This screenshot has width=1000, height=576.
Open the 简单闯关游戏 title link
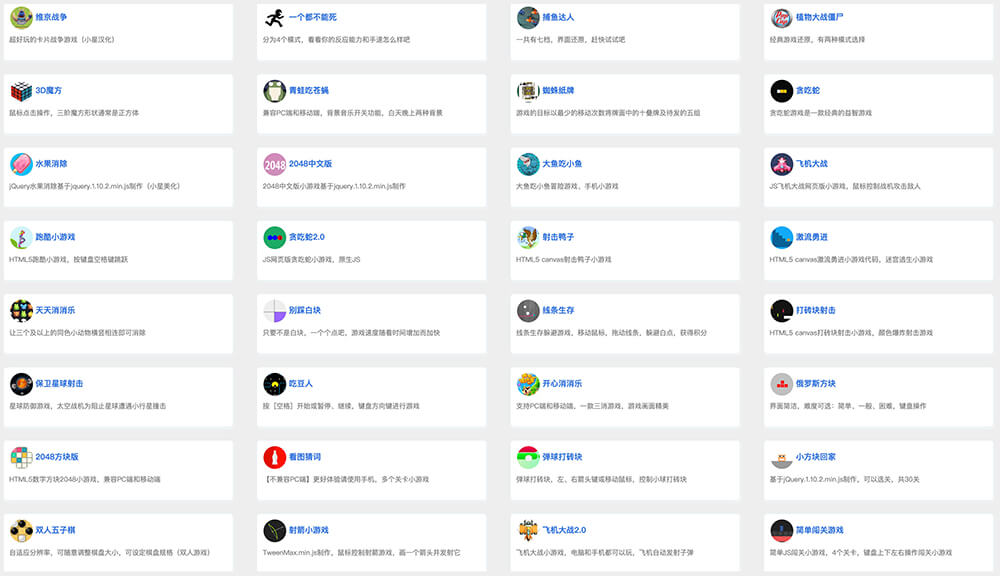[819, 530]
